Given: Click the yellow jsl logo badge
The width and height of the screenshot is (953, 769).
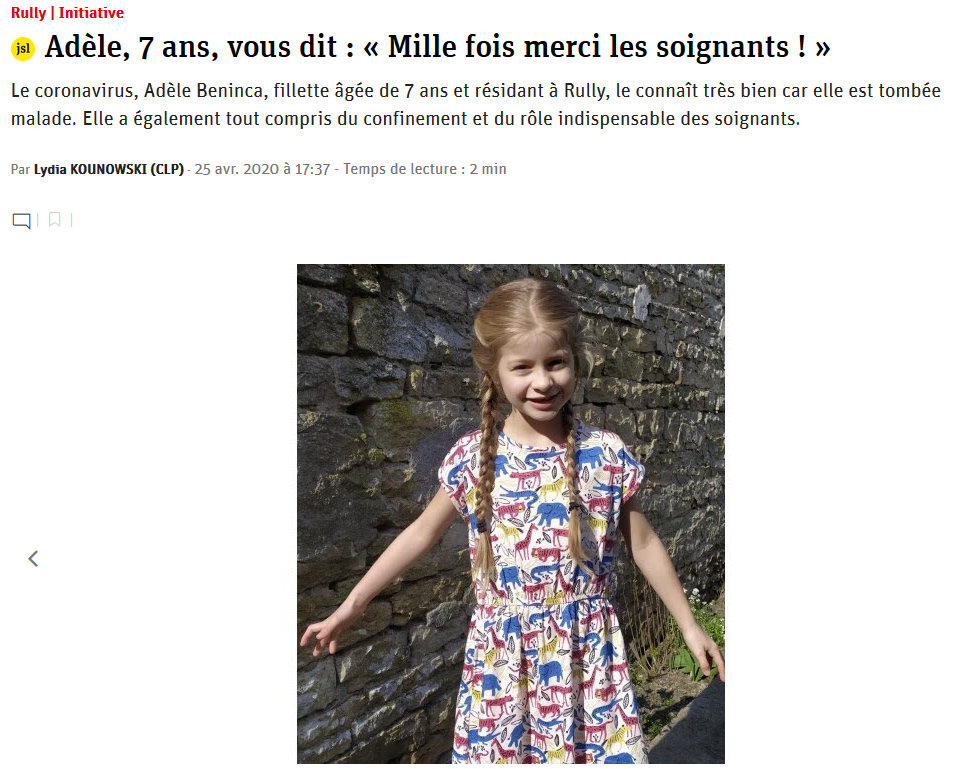Looking at the screenshot, I should tap(22, 49).
